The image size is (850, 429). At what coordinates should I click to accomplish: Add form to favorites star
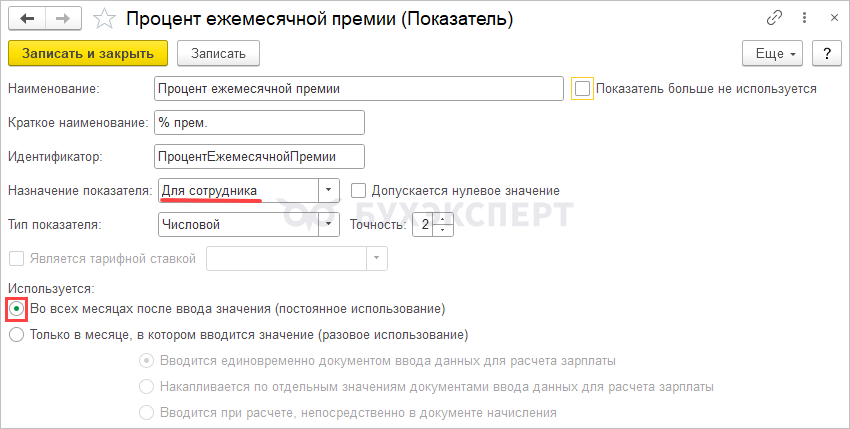pos(103,18)
